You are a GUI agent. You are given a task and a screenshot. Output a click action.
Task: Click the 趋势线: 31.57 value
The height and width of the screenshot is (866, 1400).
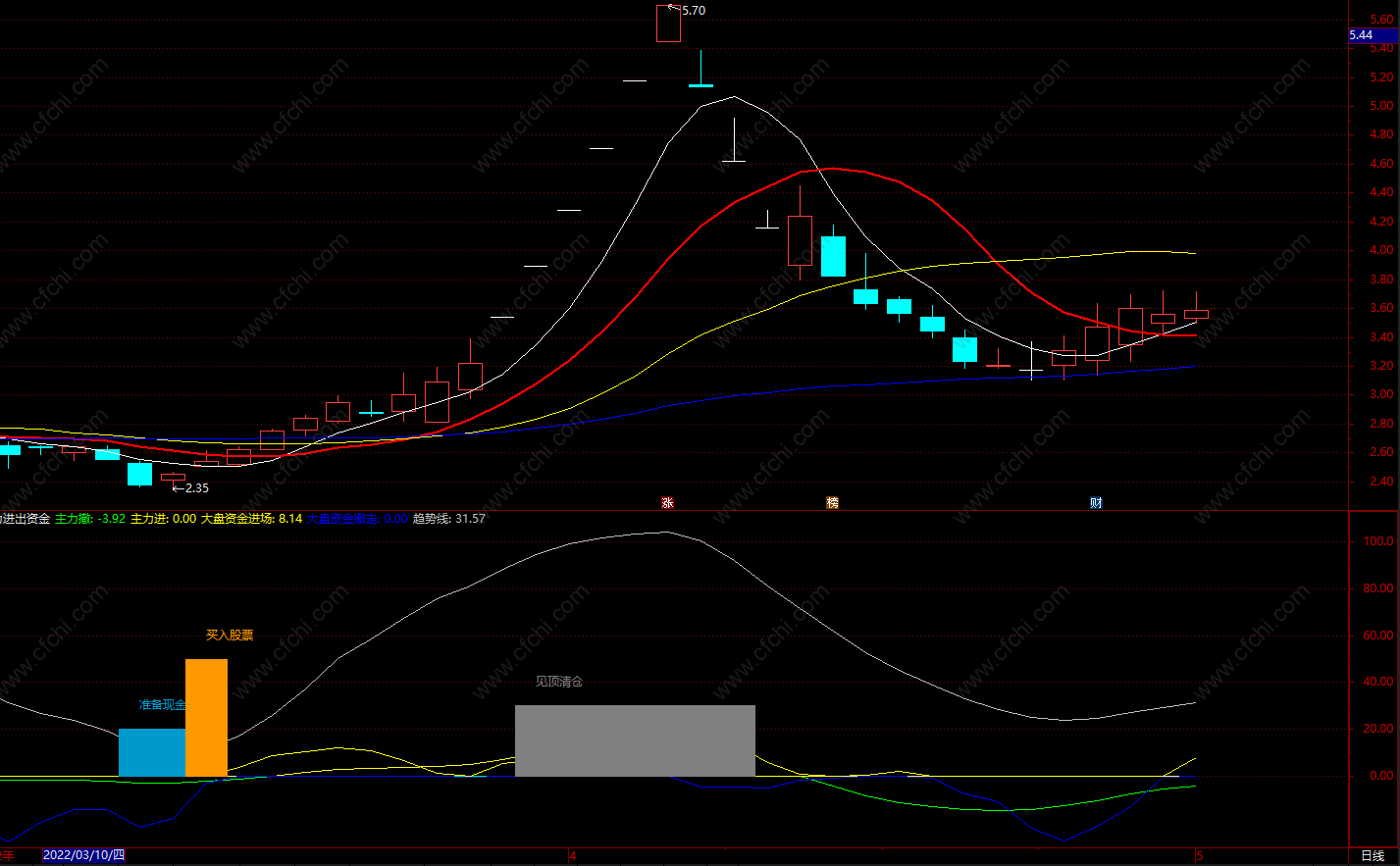point(448,519)
